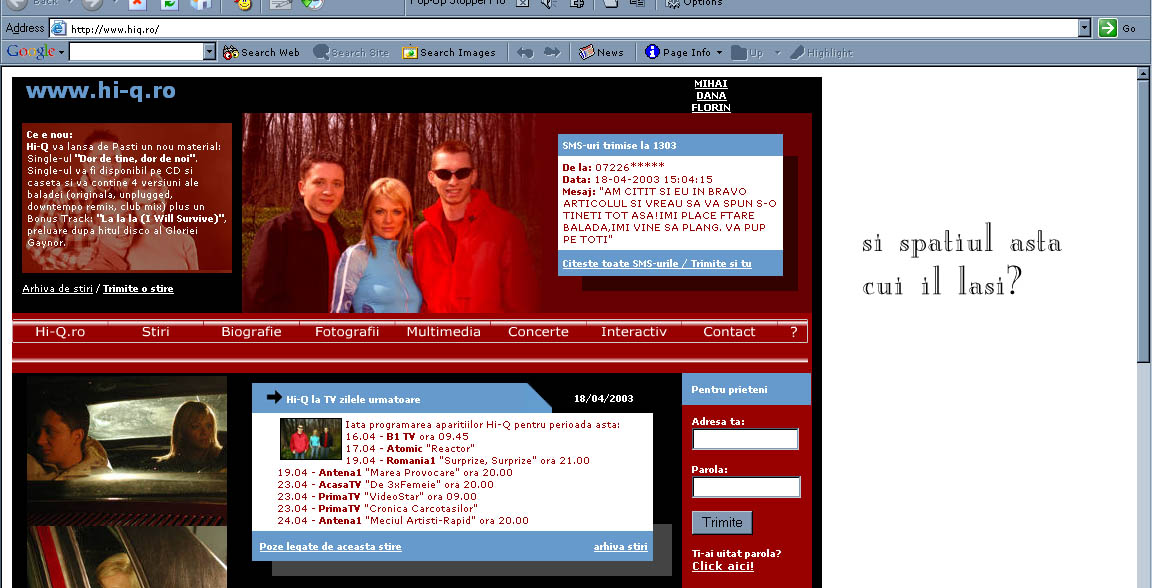Click the greyed Search Site button

[x=351, y=52]
